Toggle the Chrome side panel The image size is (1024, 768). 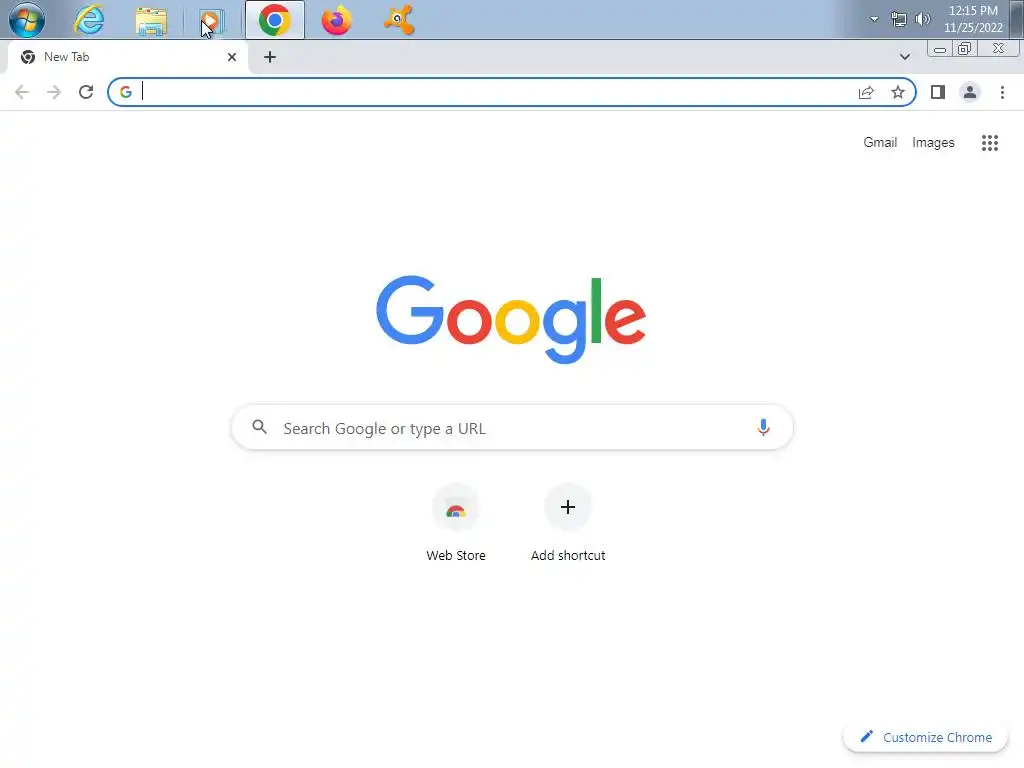(938, 92)
